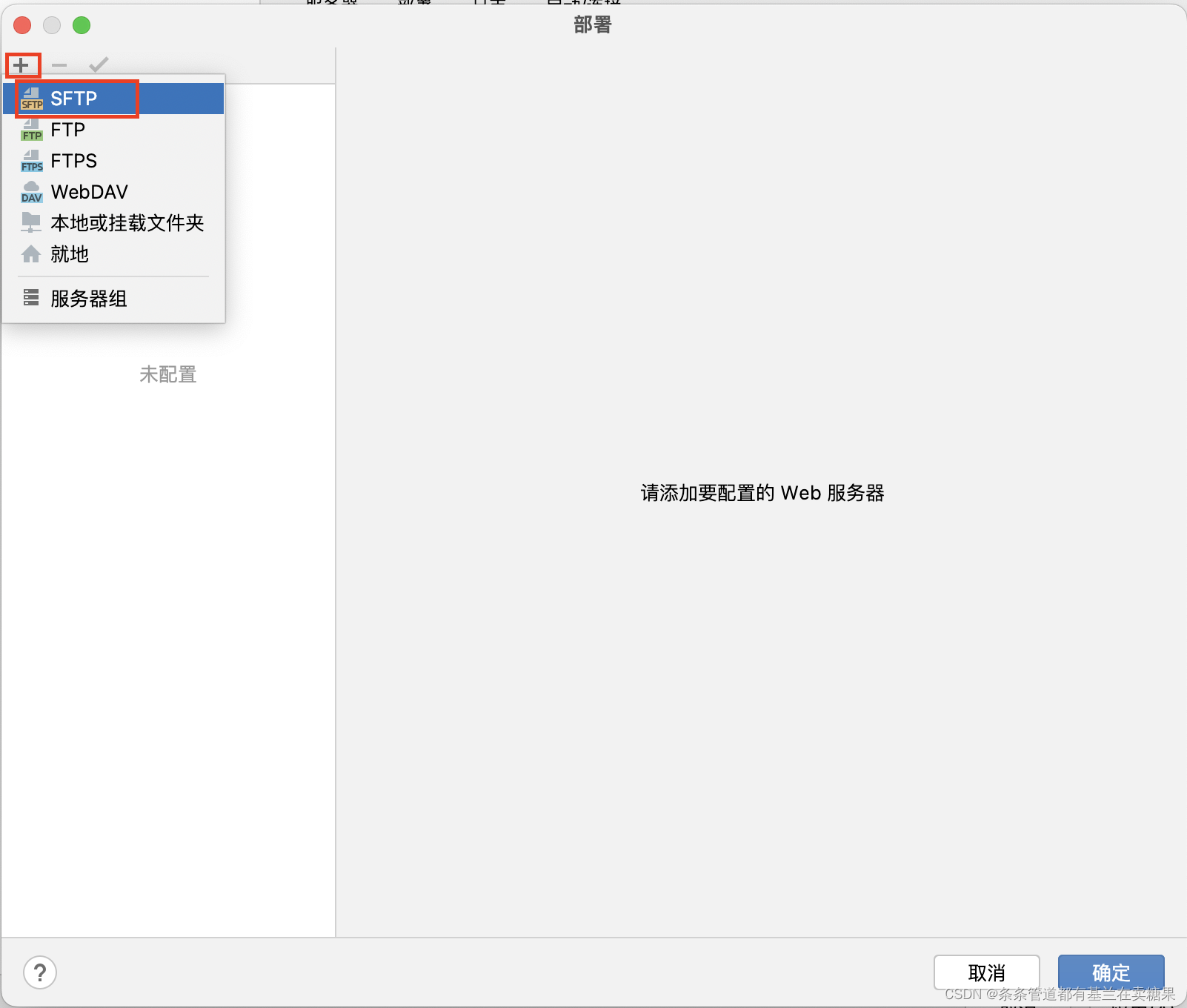Open the help question mark button

40,972
